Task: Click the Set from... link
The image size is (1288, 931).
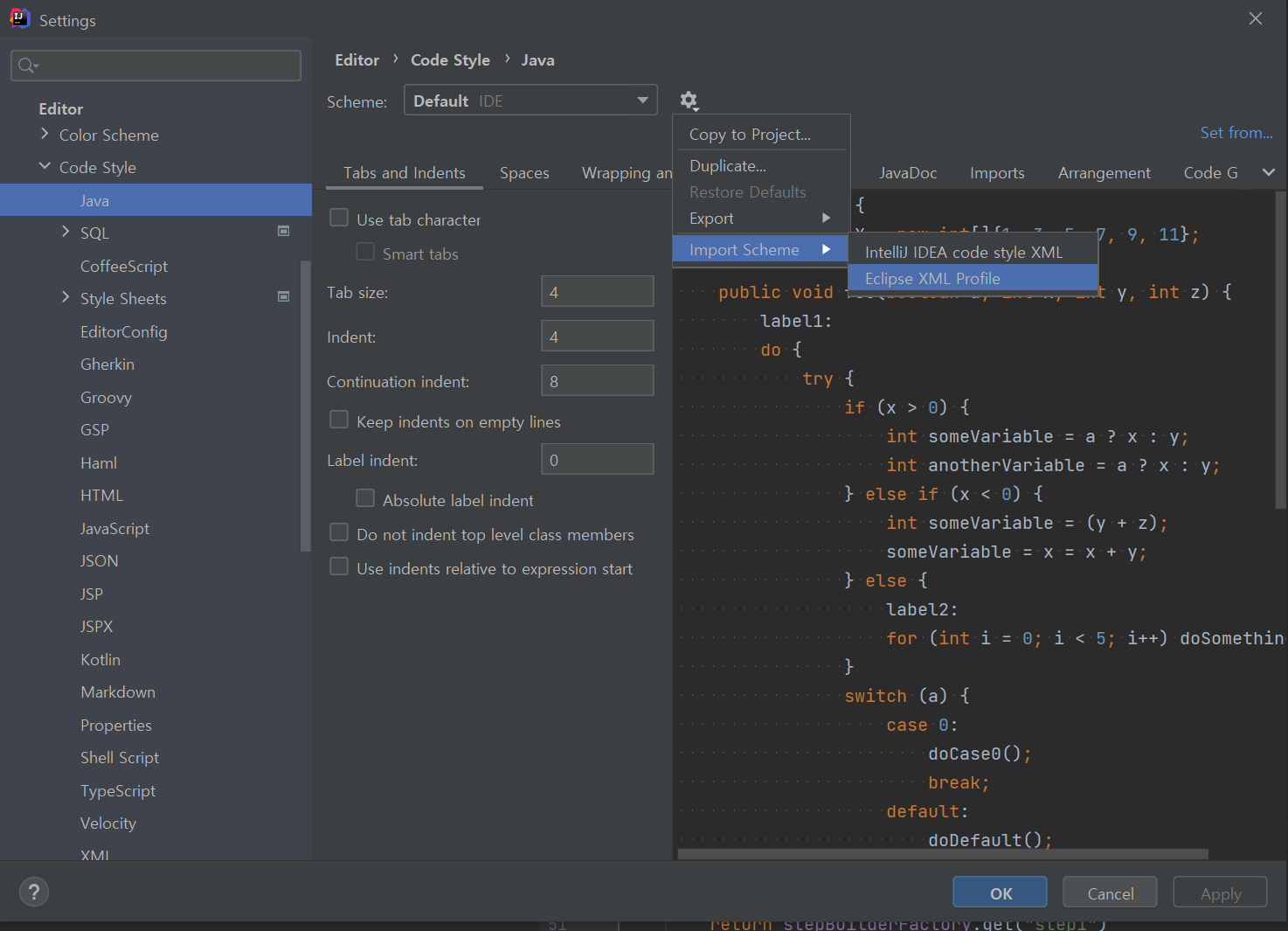Action: (1236, 133)
